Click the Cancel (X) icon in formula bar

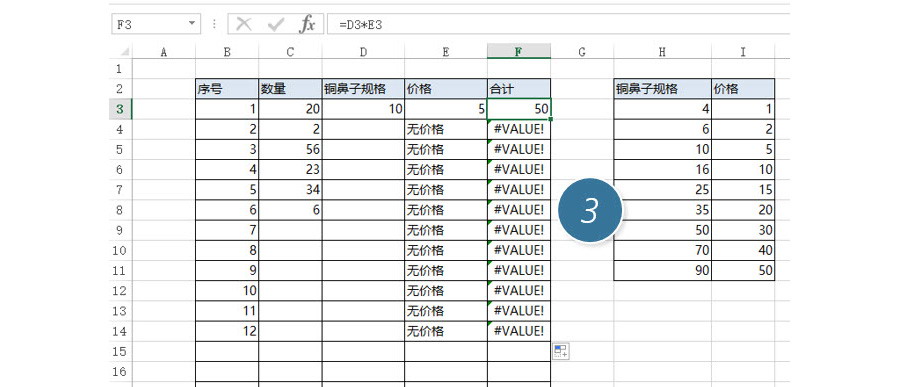[244, 24]
